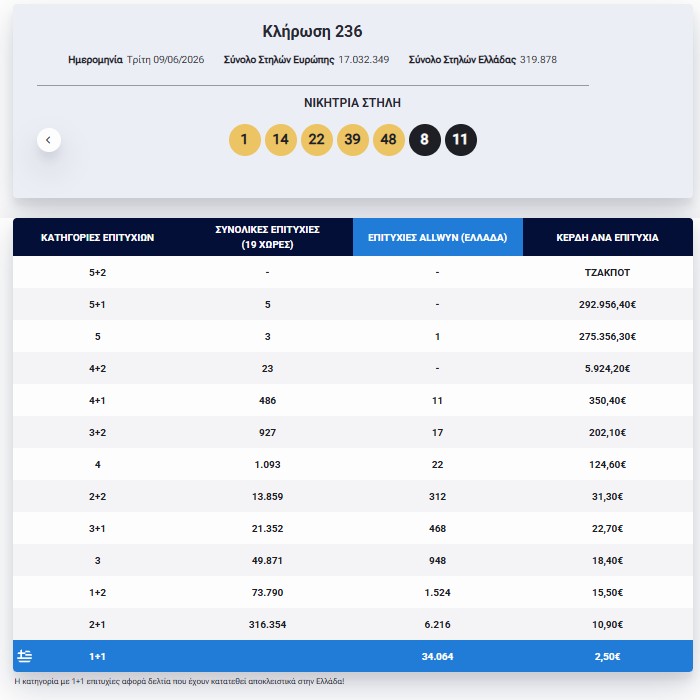Click prize amount 31,30€
This screenshot has width=700, height=700.
coord(607,496)
